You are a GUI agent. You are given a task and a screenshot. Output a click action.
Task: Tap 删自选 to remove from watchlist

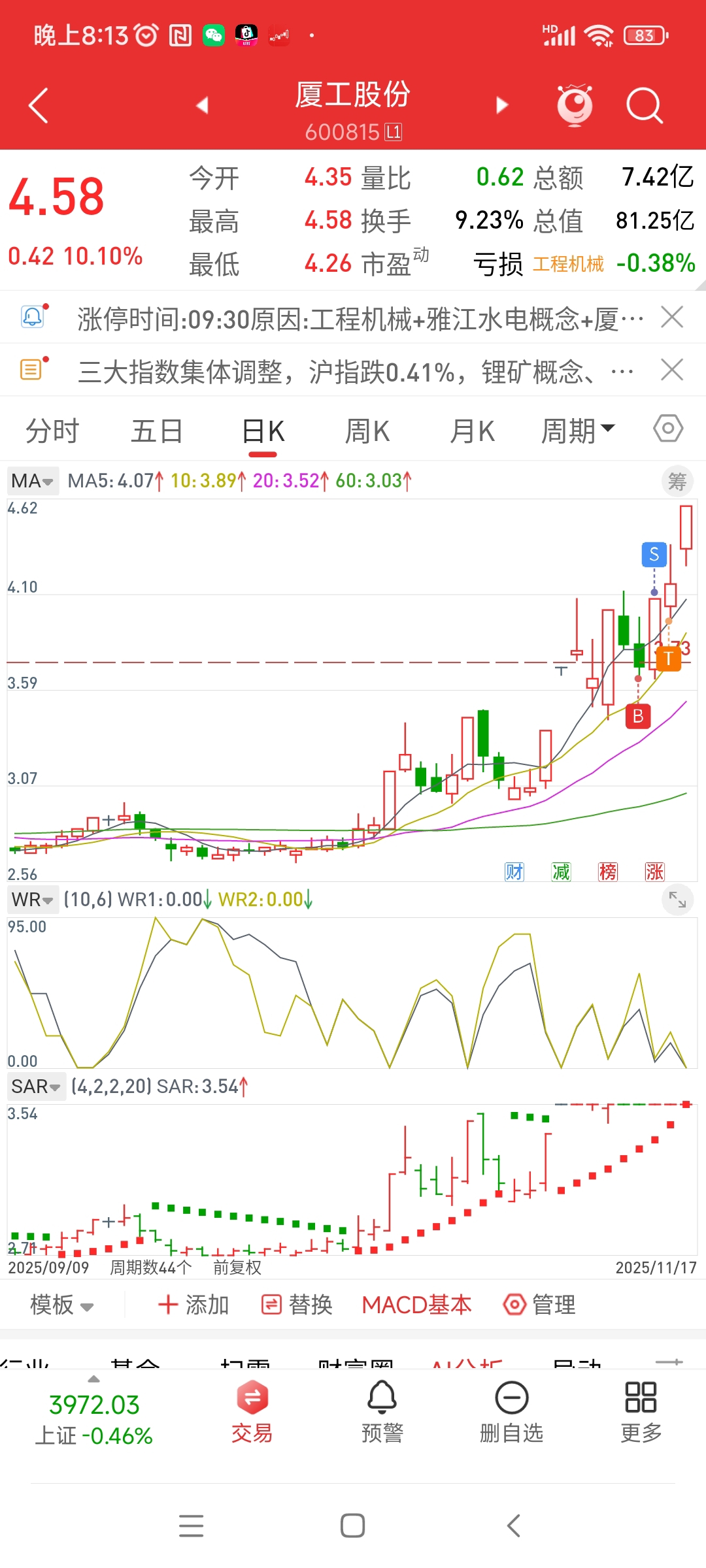(512, 1412)
